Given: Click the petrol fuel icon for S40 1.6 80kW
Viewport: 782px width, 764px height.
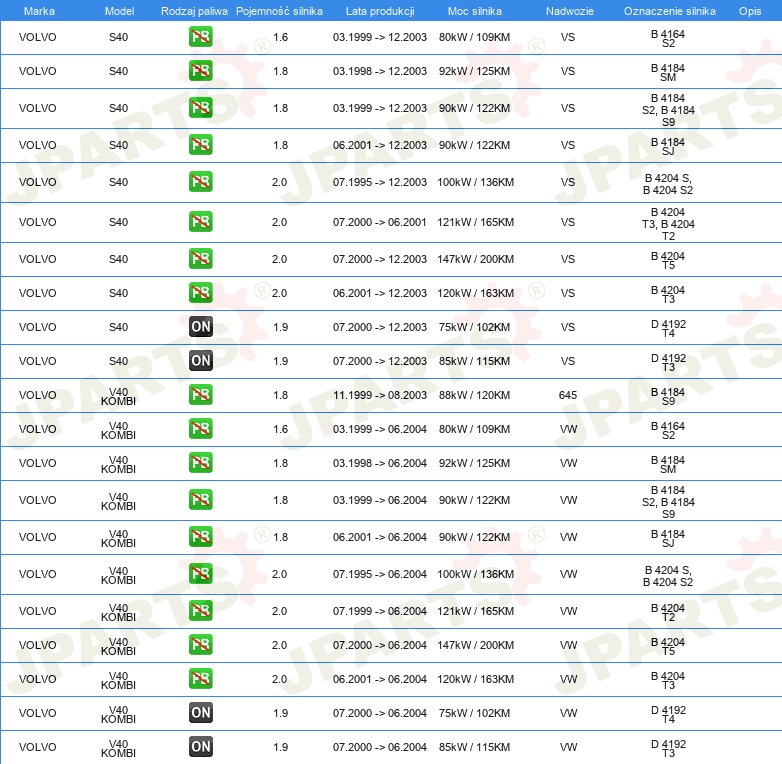Looking at the screenshot, I should tap(200, 37).
